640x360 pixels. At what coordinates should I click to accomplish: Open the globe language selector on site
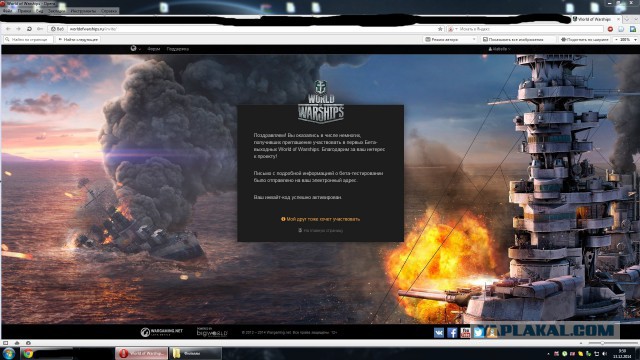click(x=135, y=49)
